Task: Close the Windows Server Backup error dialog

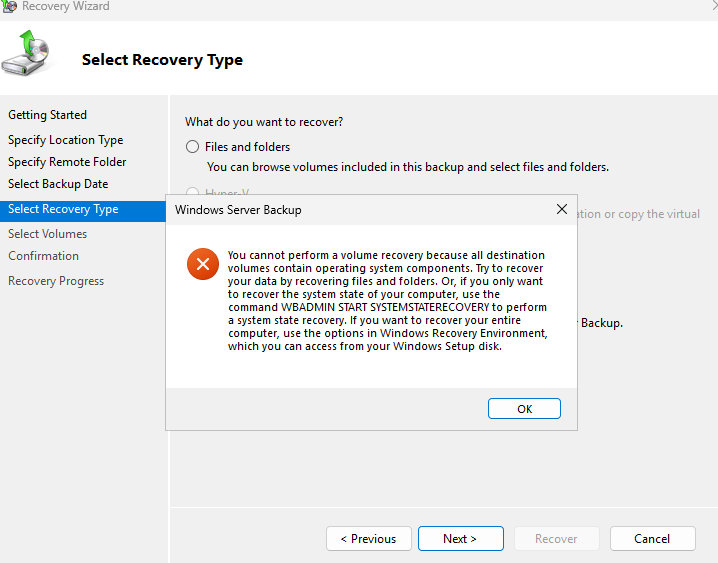Action: click(x=561, y=209)
